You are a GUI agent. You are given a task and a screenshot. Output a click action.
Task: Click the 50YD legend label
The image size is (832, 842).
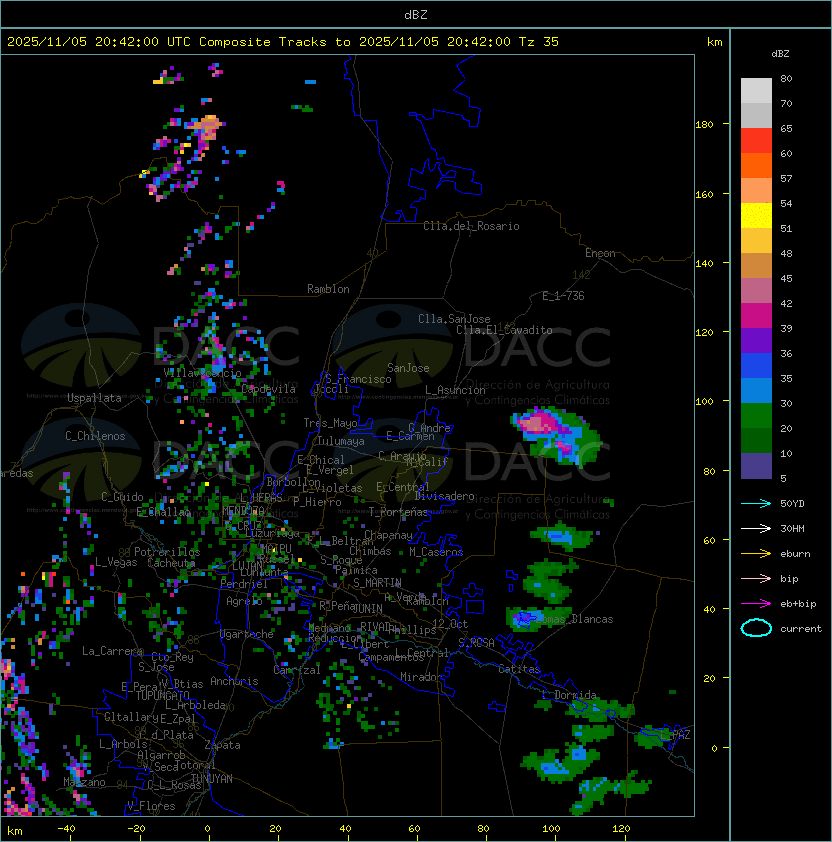(x=792, y=504)
